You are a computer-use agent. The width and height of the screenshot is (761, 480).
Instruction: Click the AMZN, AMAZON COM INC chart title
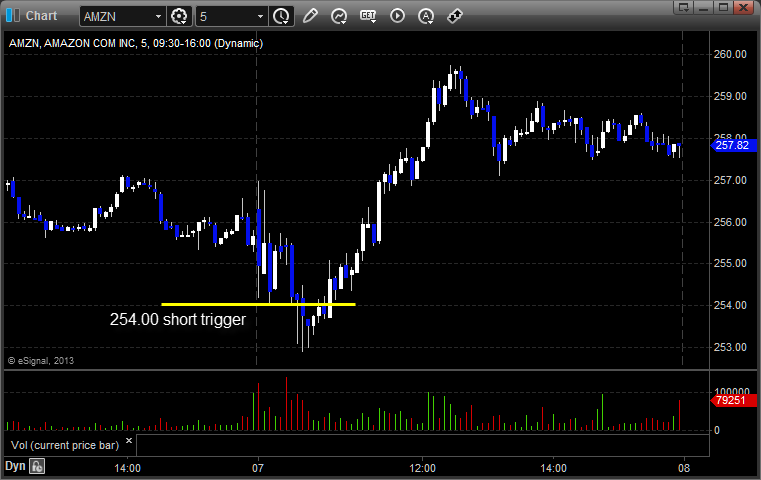pos(136,43)
